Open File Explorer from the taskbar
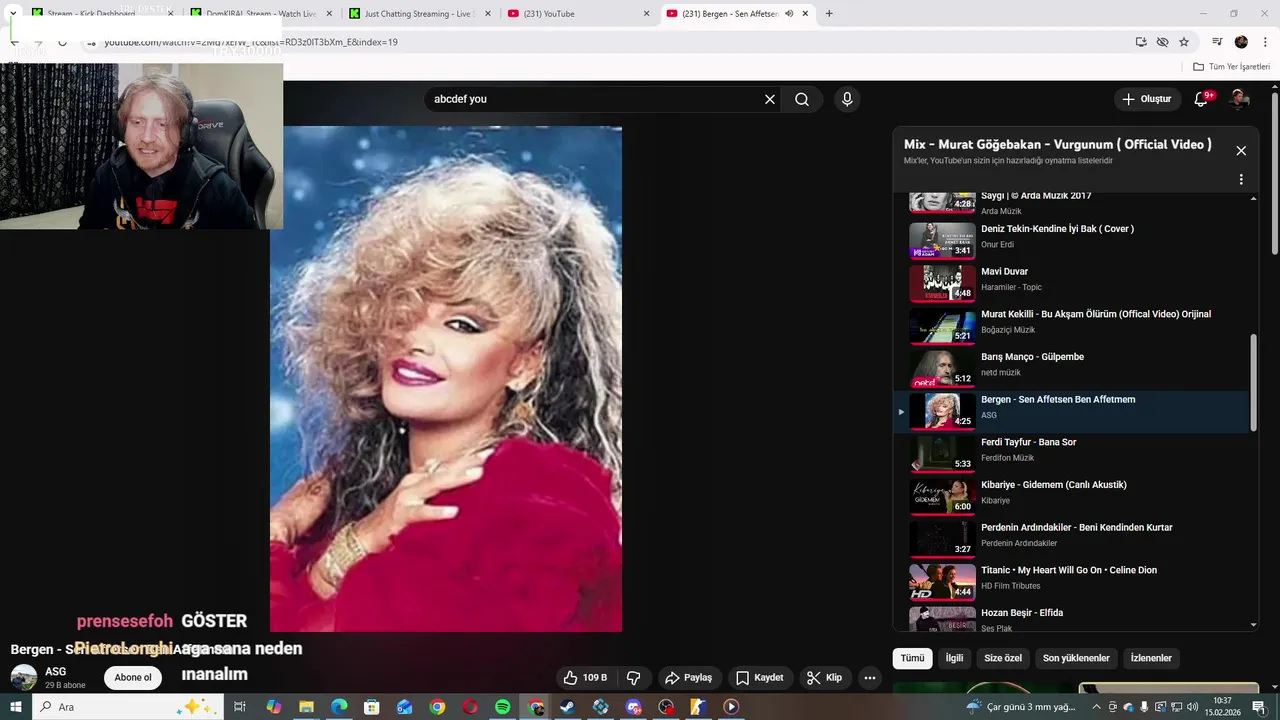This screenshot has height=720, width=1280. click(x=306, y=707)
